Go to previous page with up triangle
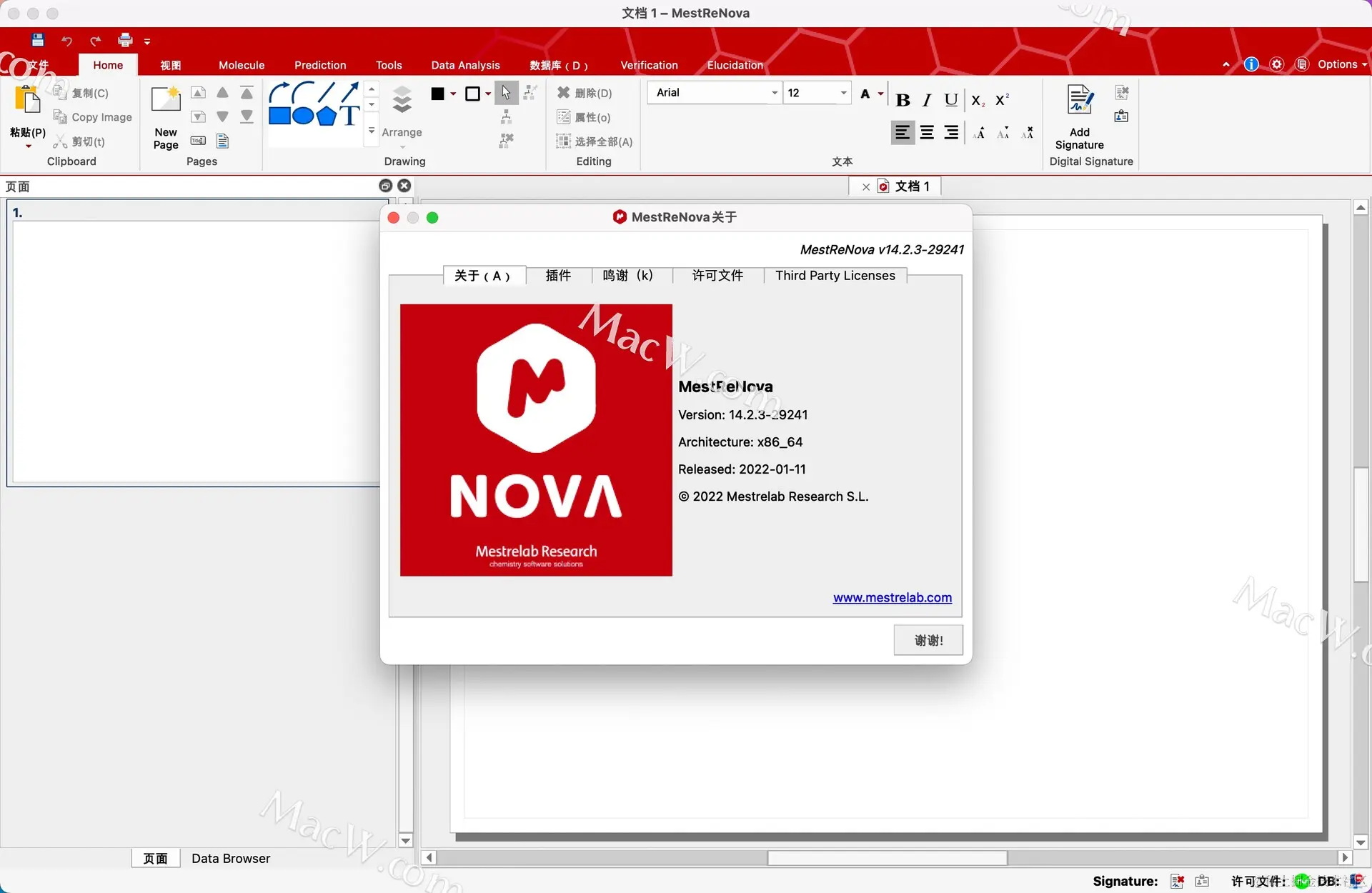The width and height of the screenshot is (1372, 893). point(222,93)
